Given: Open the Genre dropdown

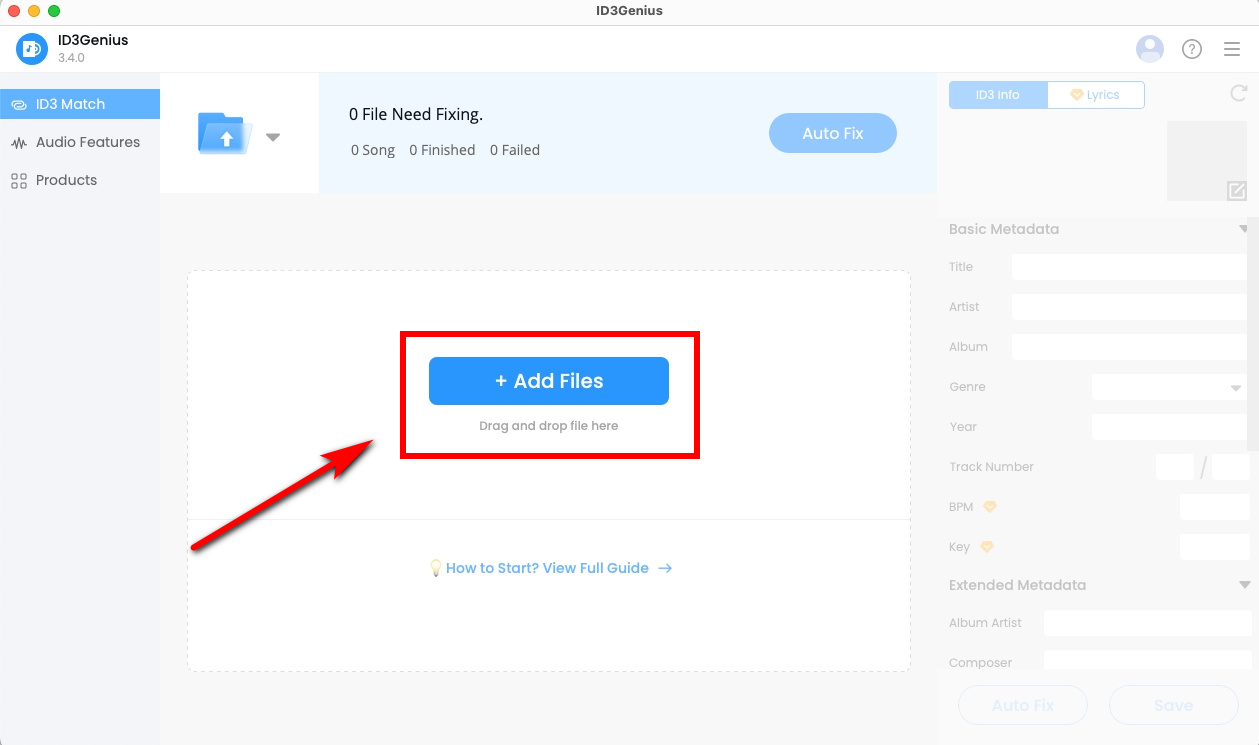Looking at the screenshot, I should [x=1168, y=387].
